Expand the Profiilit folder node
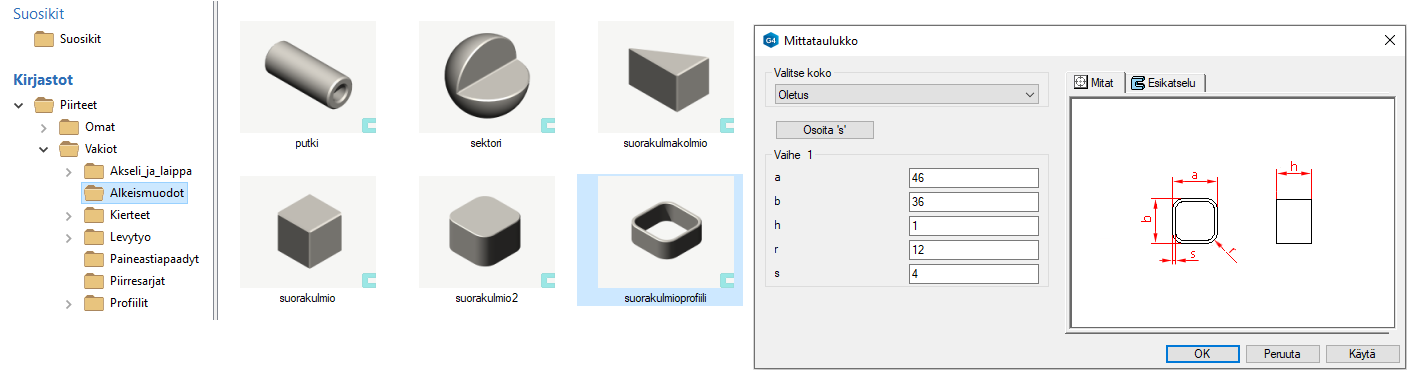Image resolution: width=1408 pixels, height=374 pixels. 68,303
